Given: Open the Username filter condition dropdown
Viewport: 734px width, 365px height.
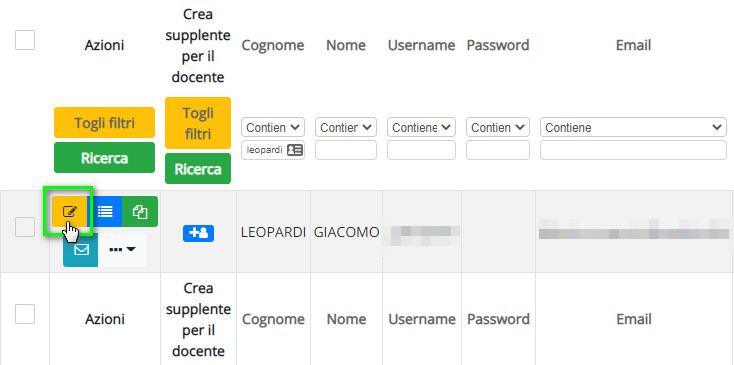Looking at the screenshot, I should [421, 127].
